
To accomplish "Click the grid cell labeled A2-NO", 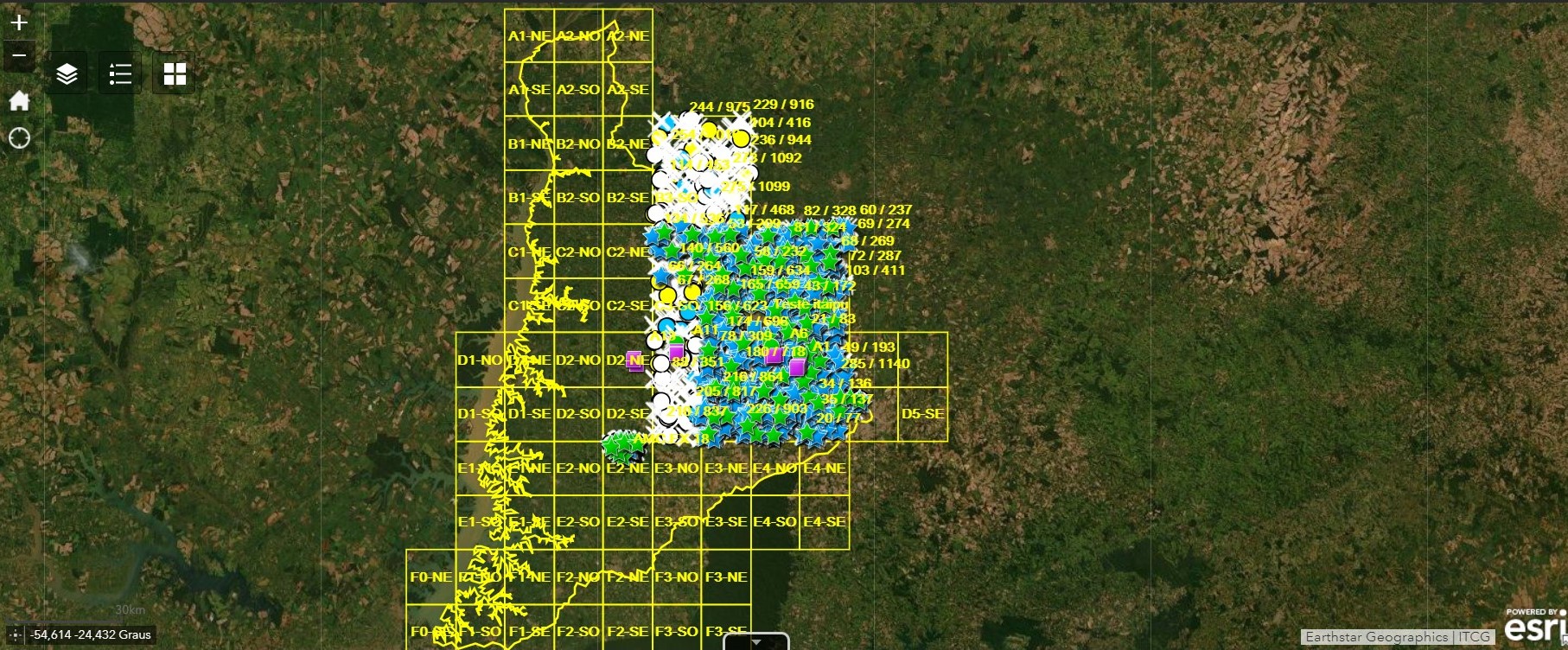I will tap(578, 35).
